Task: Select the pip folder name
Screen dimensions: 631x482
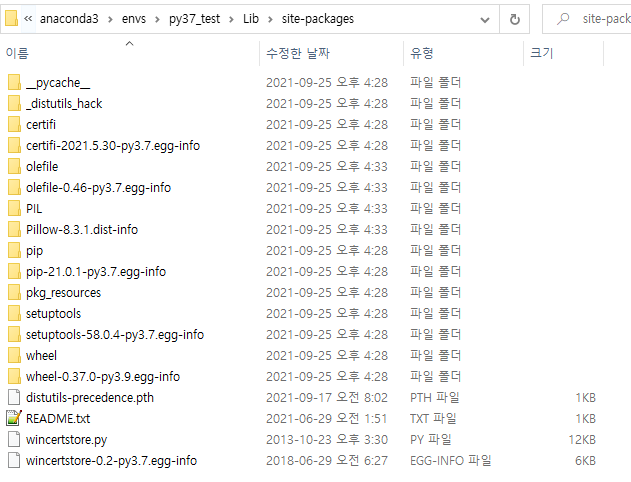Action: 34,250
